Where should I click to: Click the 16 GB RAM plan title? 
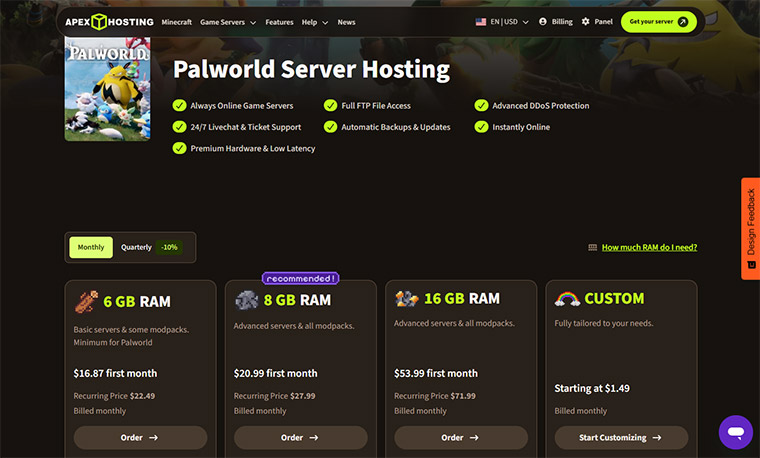(x=462, y=299)
